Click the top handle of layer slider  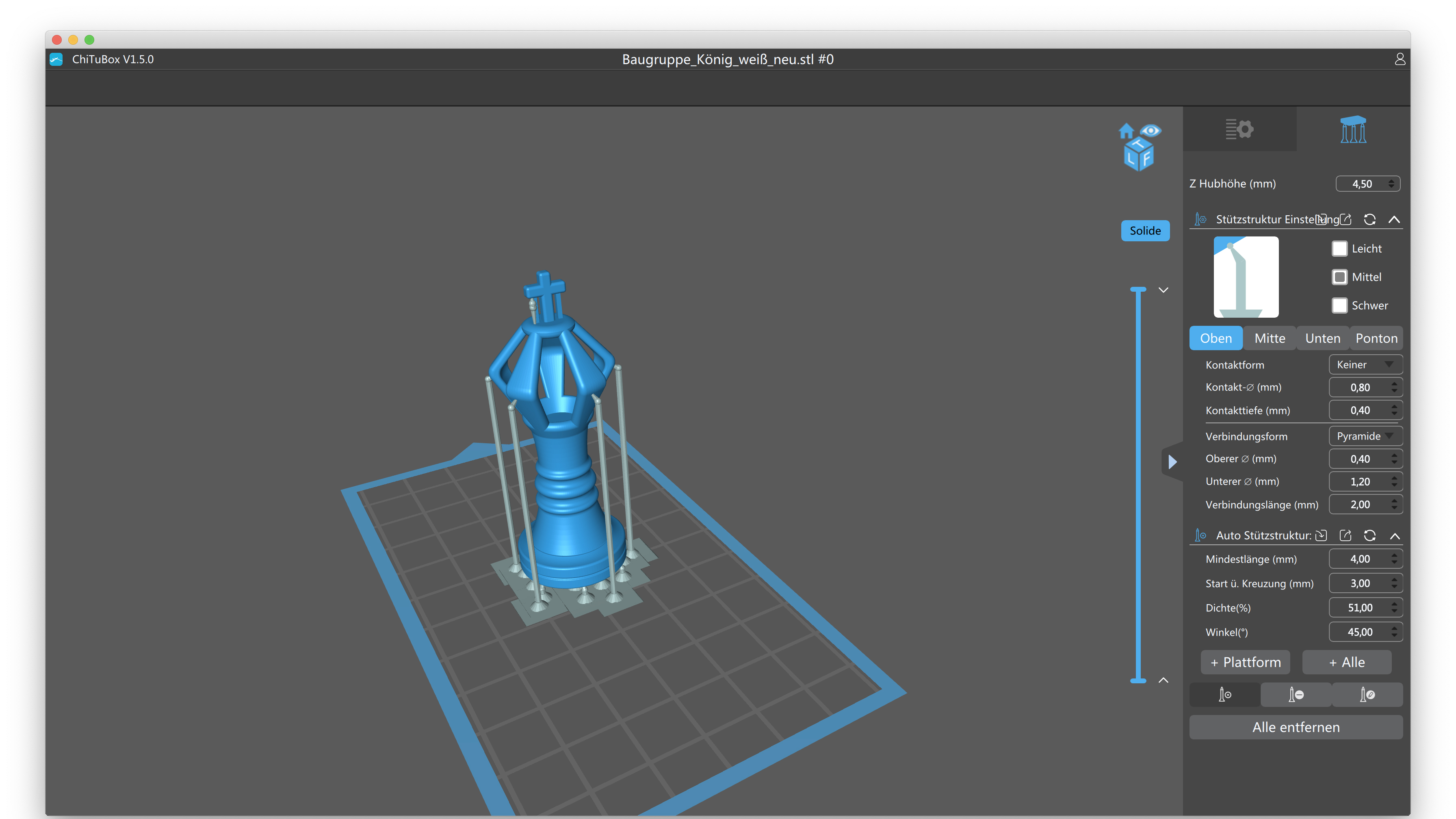coord(1138,289)
